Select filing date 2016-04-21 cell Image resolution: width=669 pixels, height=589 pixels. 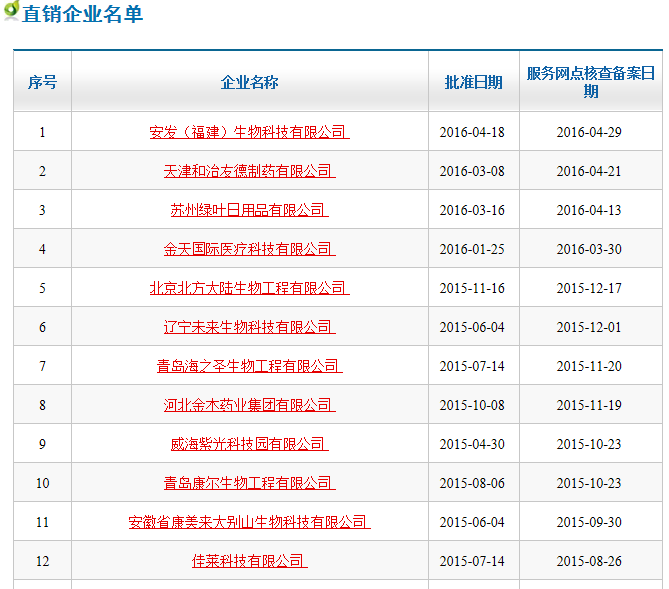click(x=589, y=171)
